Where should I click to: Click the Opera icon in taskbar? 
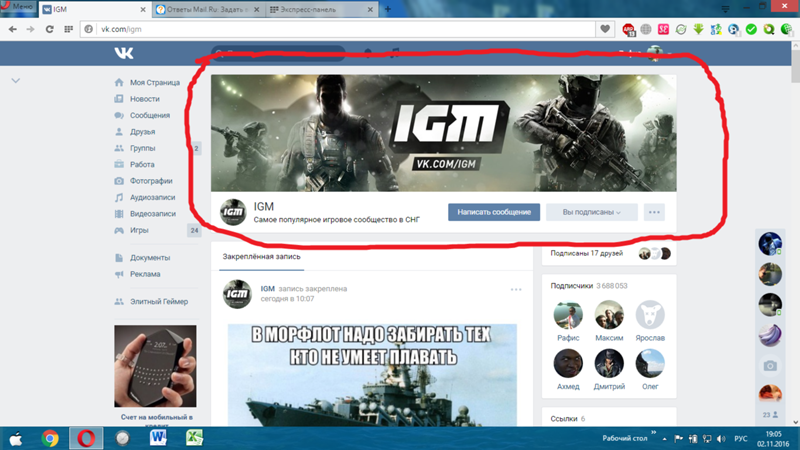coord(86,438)
